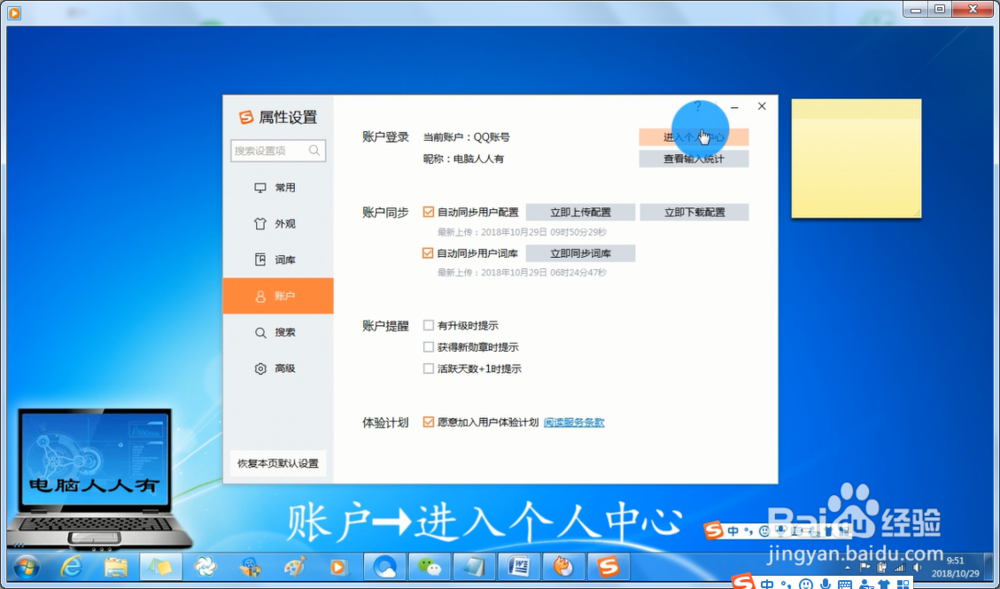Switch to WeChat in the taskbar

click(429, 567)
